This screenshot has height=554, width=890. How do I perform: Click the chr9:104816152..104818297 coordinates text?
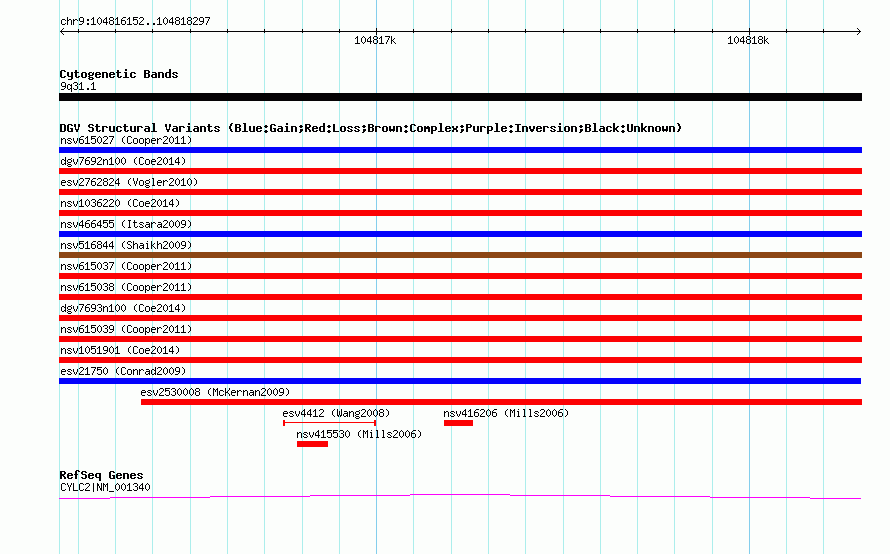tap(135, 22)
